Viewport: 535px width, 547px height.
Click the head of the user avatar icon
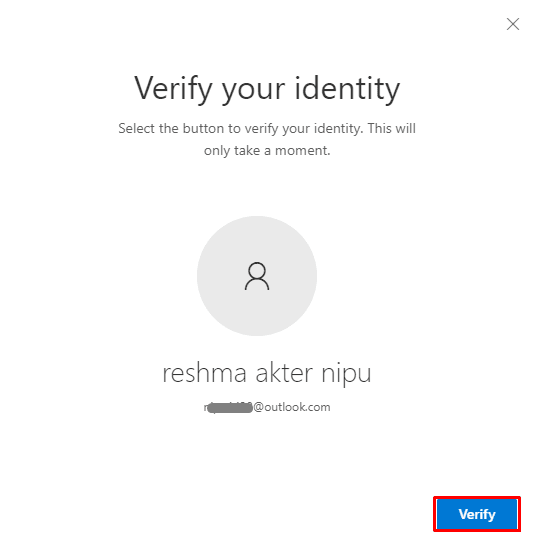(x=257, y=270)
